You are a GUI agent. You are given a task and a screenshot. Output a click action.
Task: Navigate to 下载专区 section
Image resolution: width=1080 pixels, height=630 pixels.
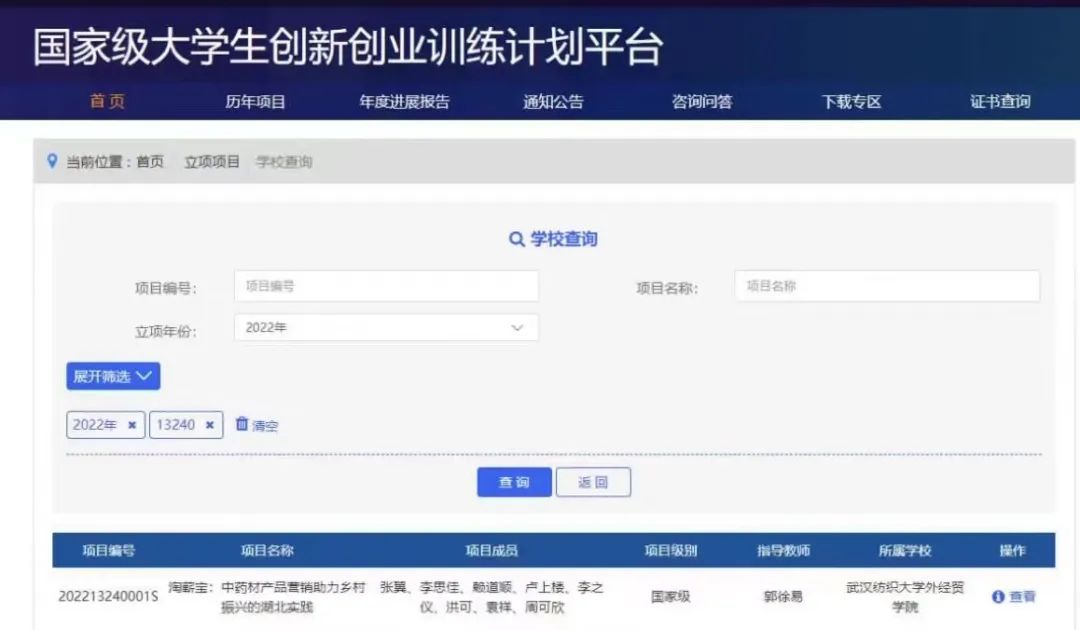pyautogui.click(x=851, y=102)
